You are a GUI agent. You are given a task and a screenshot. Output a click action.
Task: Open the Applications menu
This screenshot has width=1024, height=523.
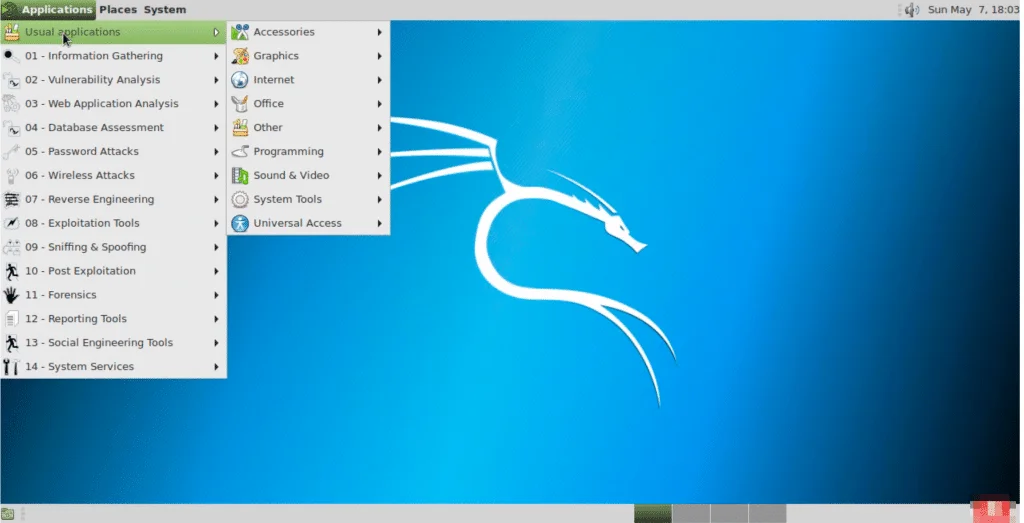(x=48, y=10)
